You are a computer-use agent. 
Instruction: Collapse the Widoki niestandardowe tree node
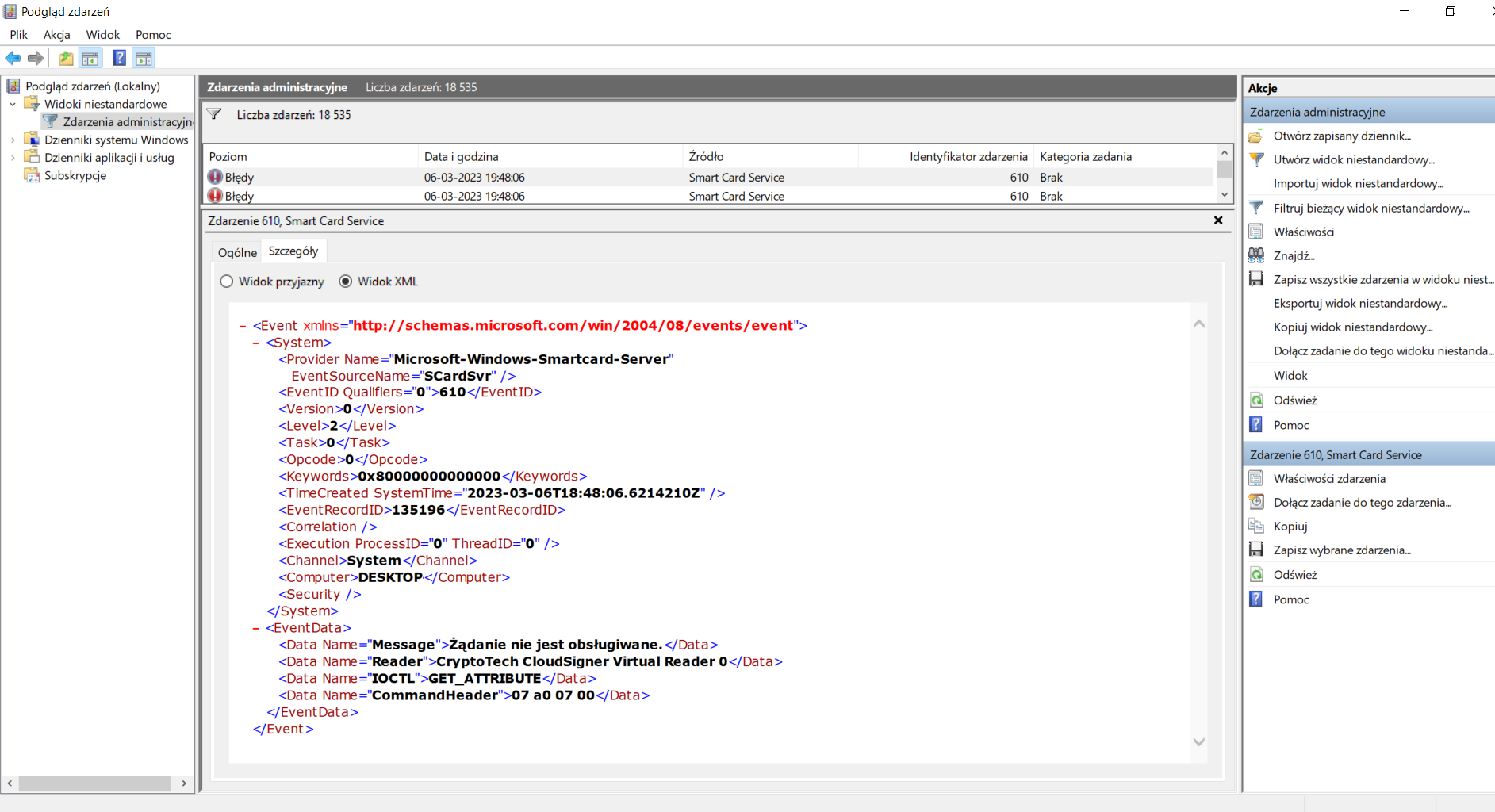13,104
